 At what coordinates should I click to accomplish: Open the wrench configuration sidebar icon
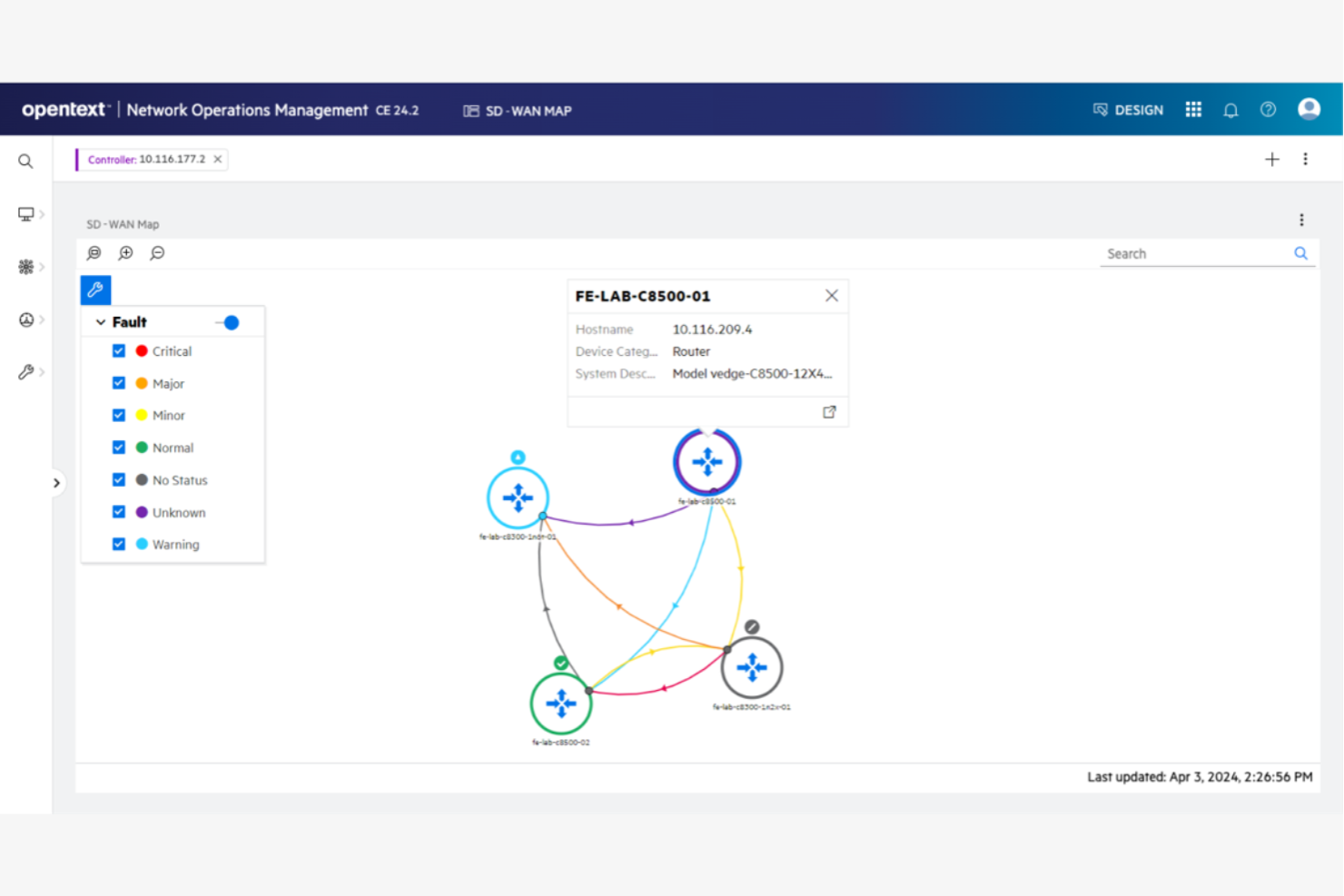25,372
